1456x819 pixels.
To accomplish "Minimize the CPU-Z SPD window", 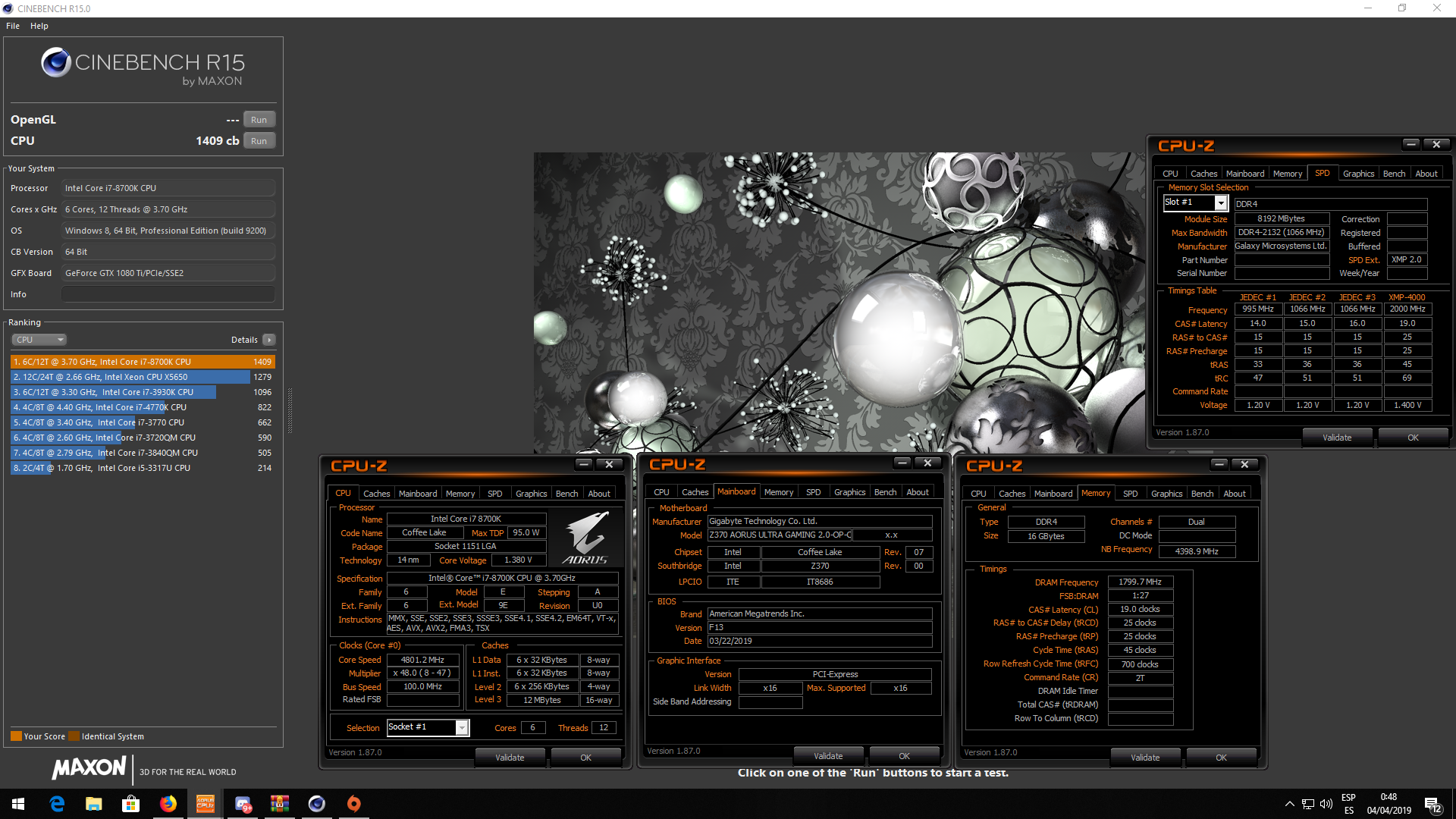I will click(x=1410, y=144).
